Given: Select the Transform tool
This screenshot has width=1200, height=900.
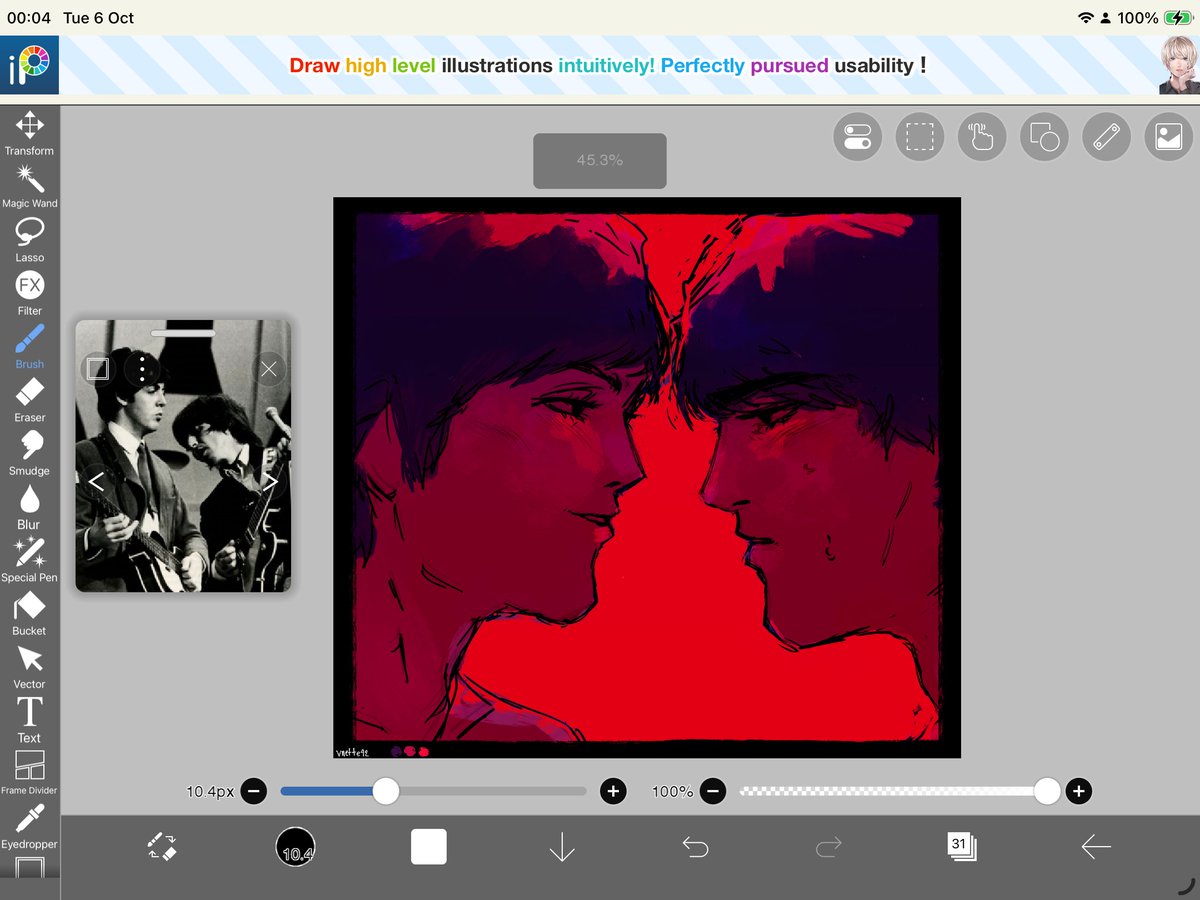Looking at the screenshot, I should [29, 134].
